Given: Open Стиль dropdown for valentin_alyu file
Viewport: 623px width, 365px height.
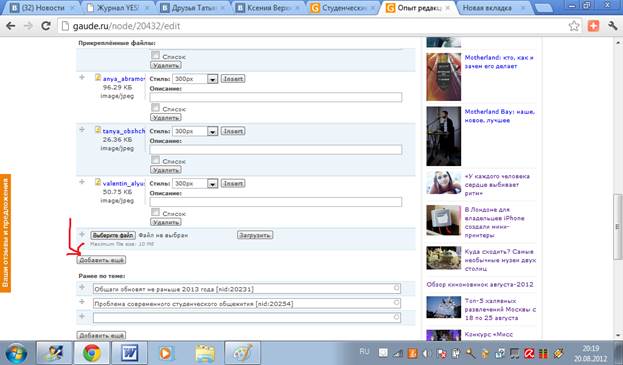Looking at the screenshot, I should pyautogui.click(x=195, y=184).
